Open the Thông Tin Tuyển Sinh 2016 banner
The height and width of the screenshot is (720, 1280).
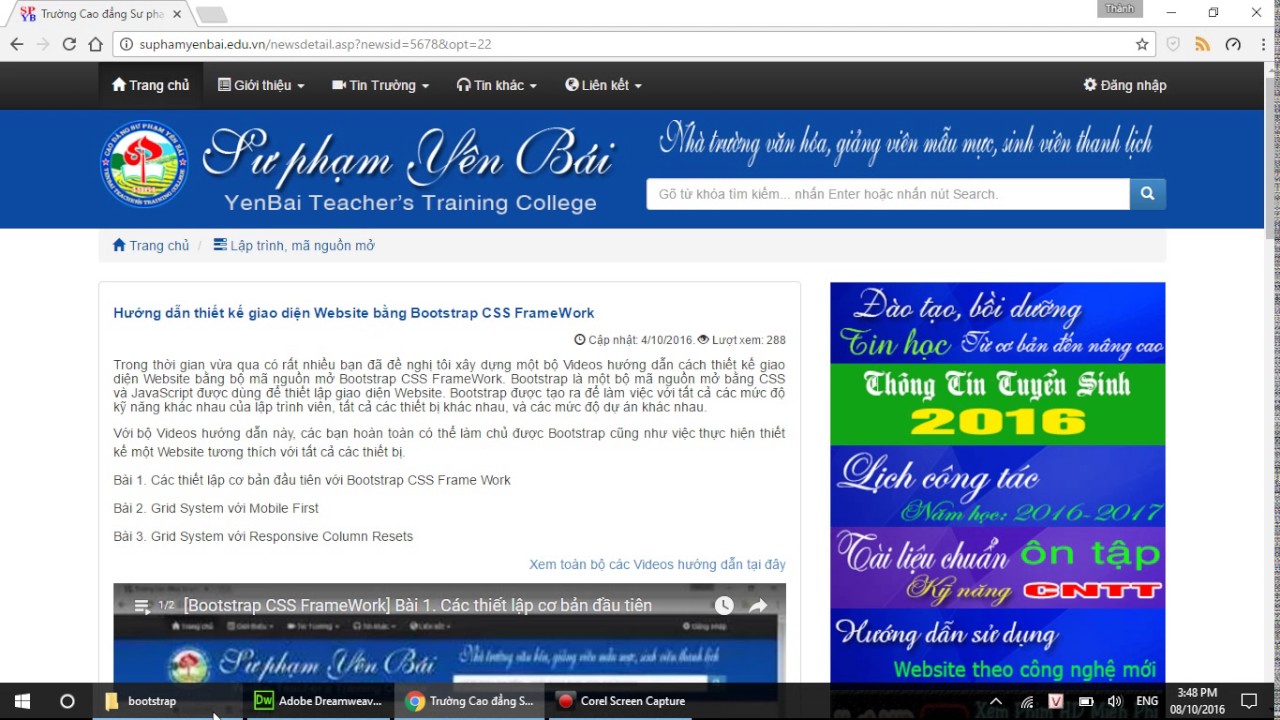coord(997,404)
